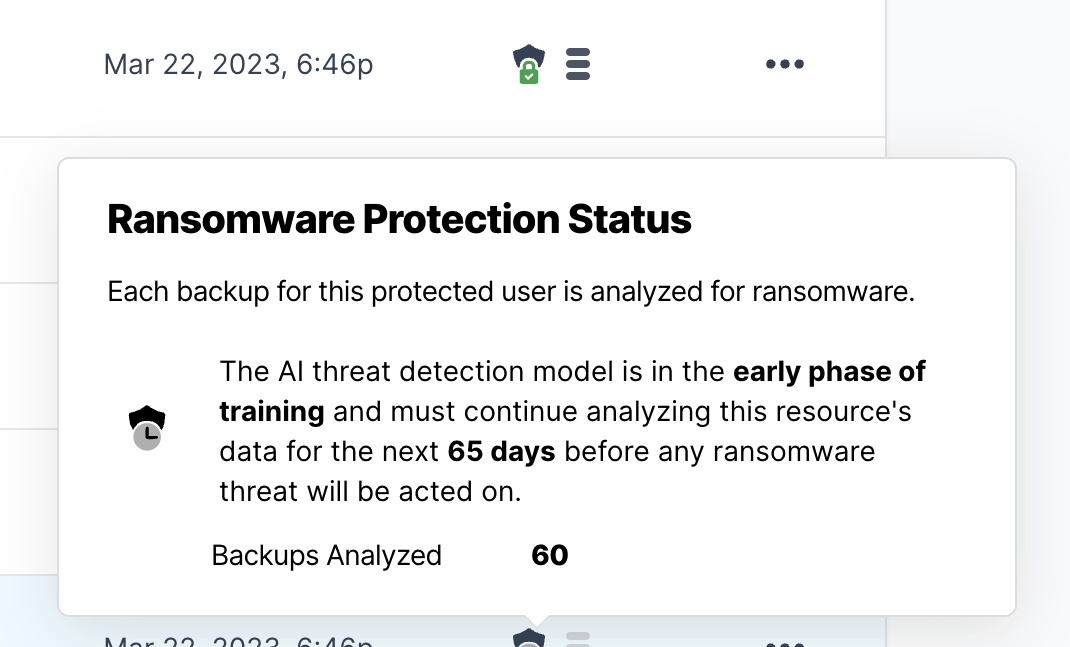The width and height of the screenshot is (1070, 647).
Task: Click the bold "65 days" text
Action: point(502,452)
